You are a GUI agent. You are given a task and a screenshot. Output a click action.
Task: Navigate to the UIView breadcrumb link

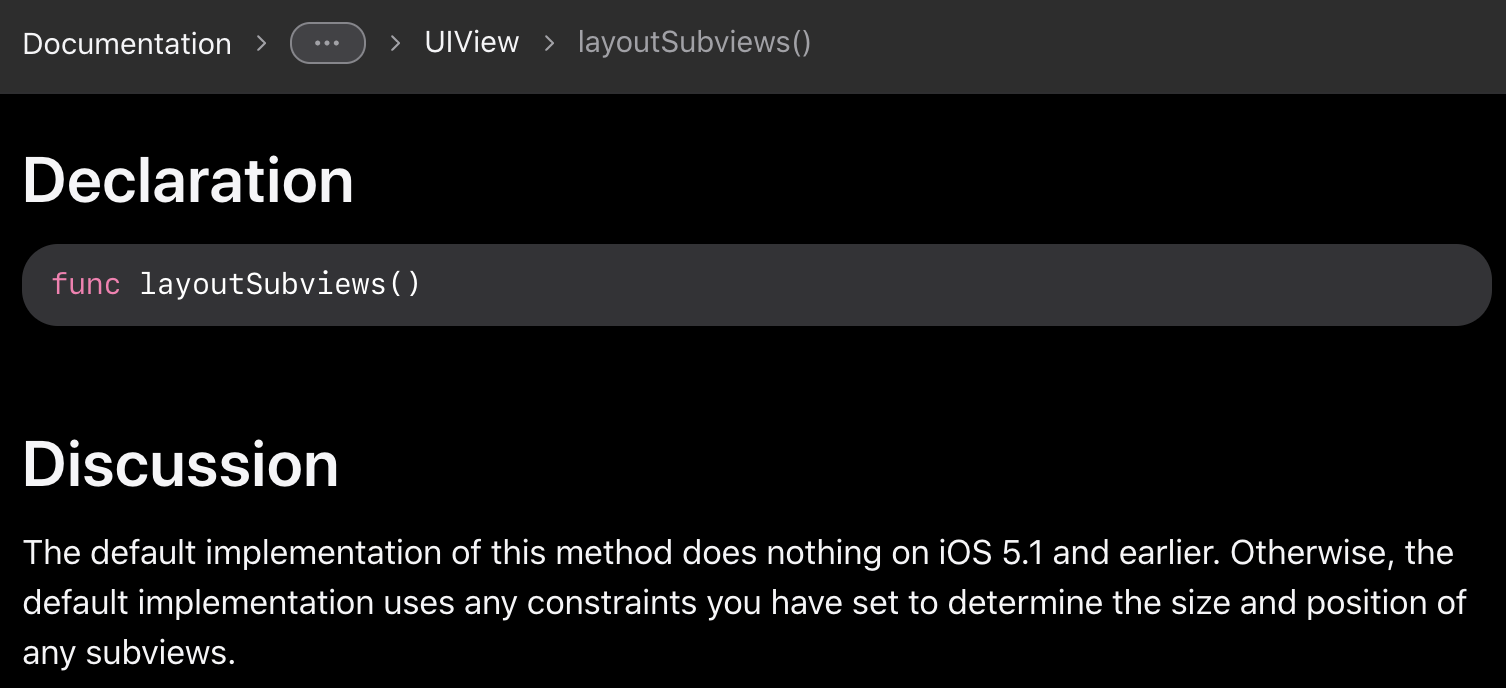(471, 42)
